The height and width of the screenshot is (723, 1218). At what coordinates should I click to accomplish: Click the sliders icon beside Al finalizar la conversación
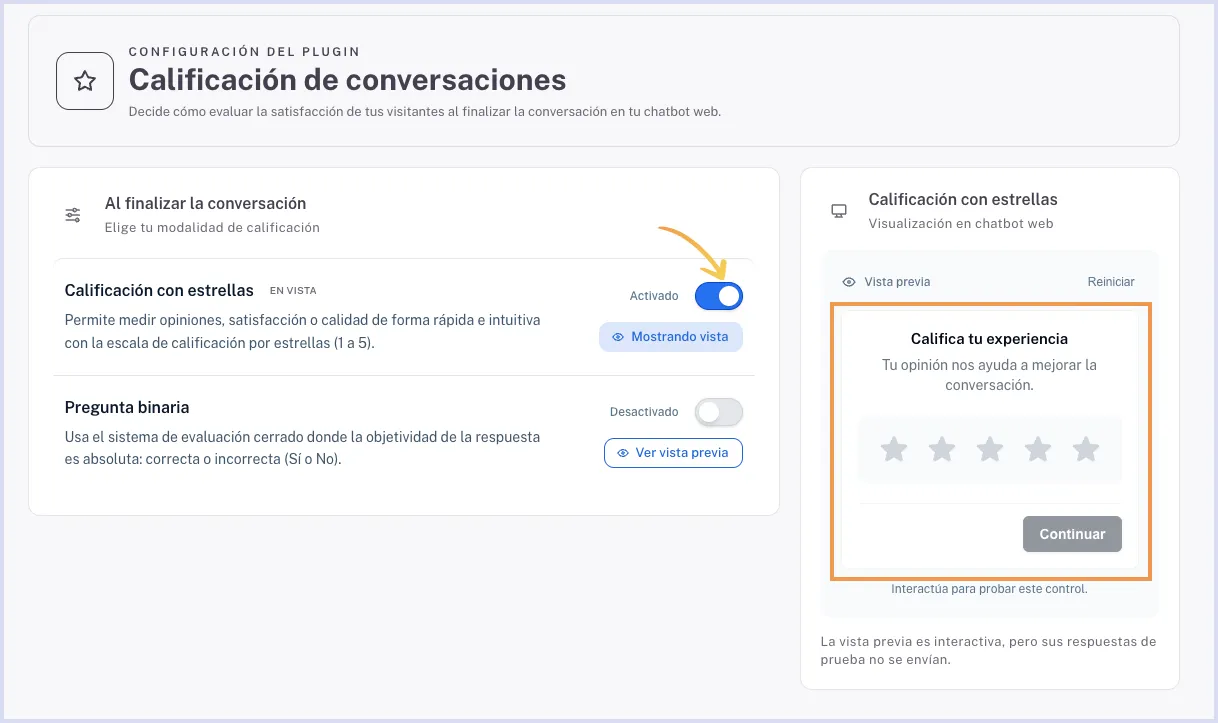pos(73,215)
